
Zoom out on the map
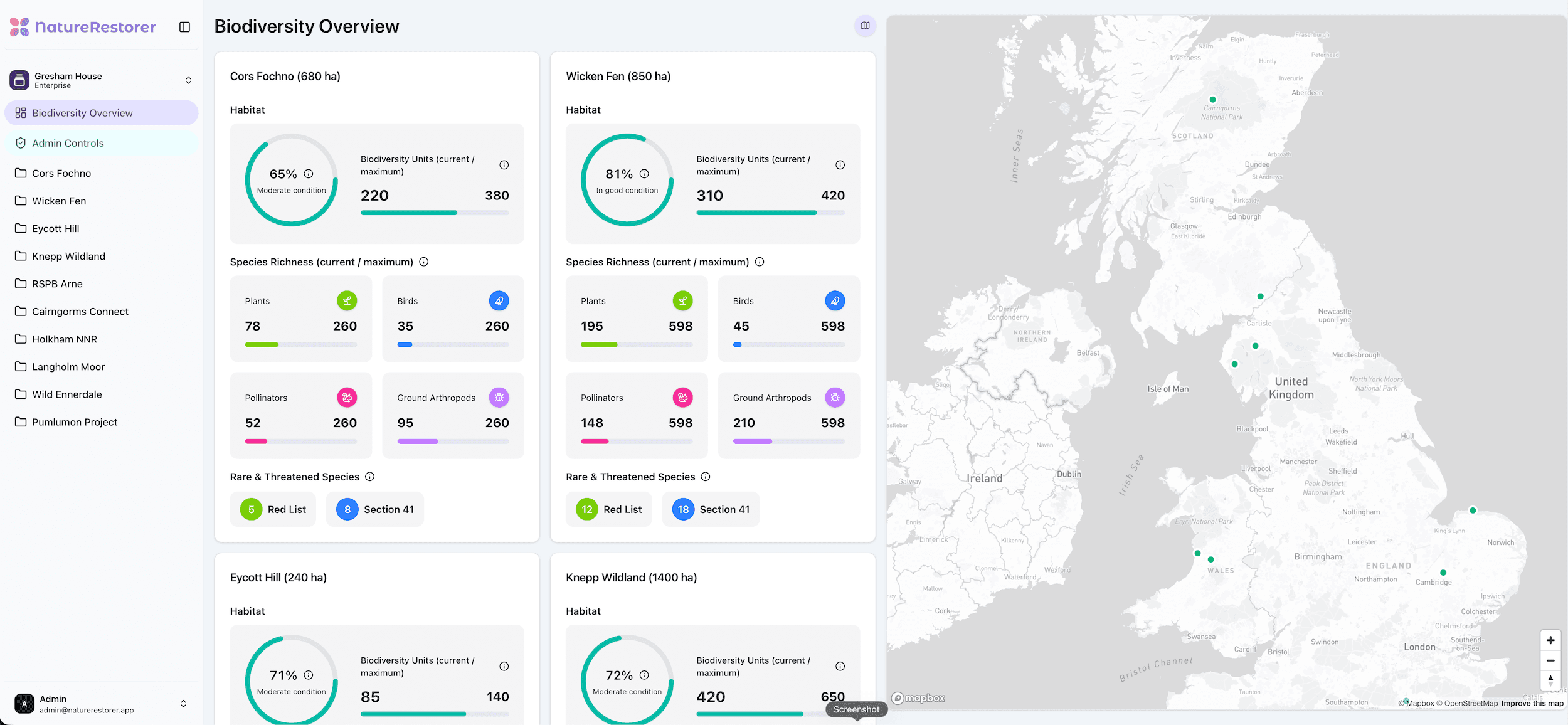[x=1550, y=660]
